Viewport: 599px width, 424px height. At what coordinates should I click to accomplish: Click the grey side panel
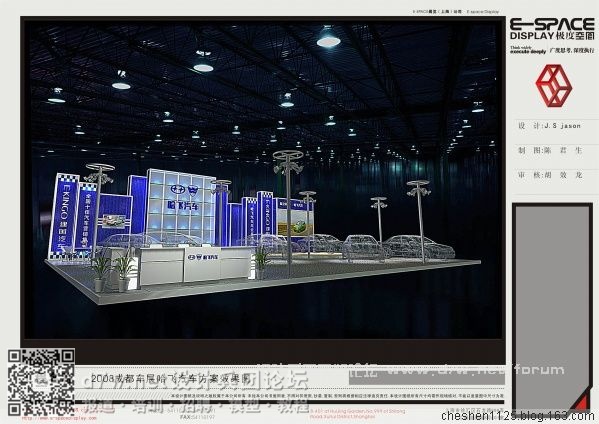552,308
